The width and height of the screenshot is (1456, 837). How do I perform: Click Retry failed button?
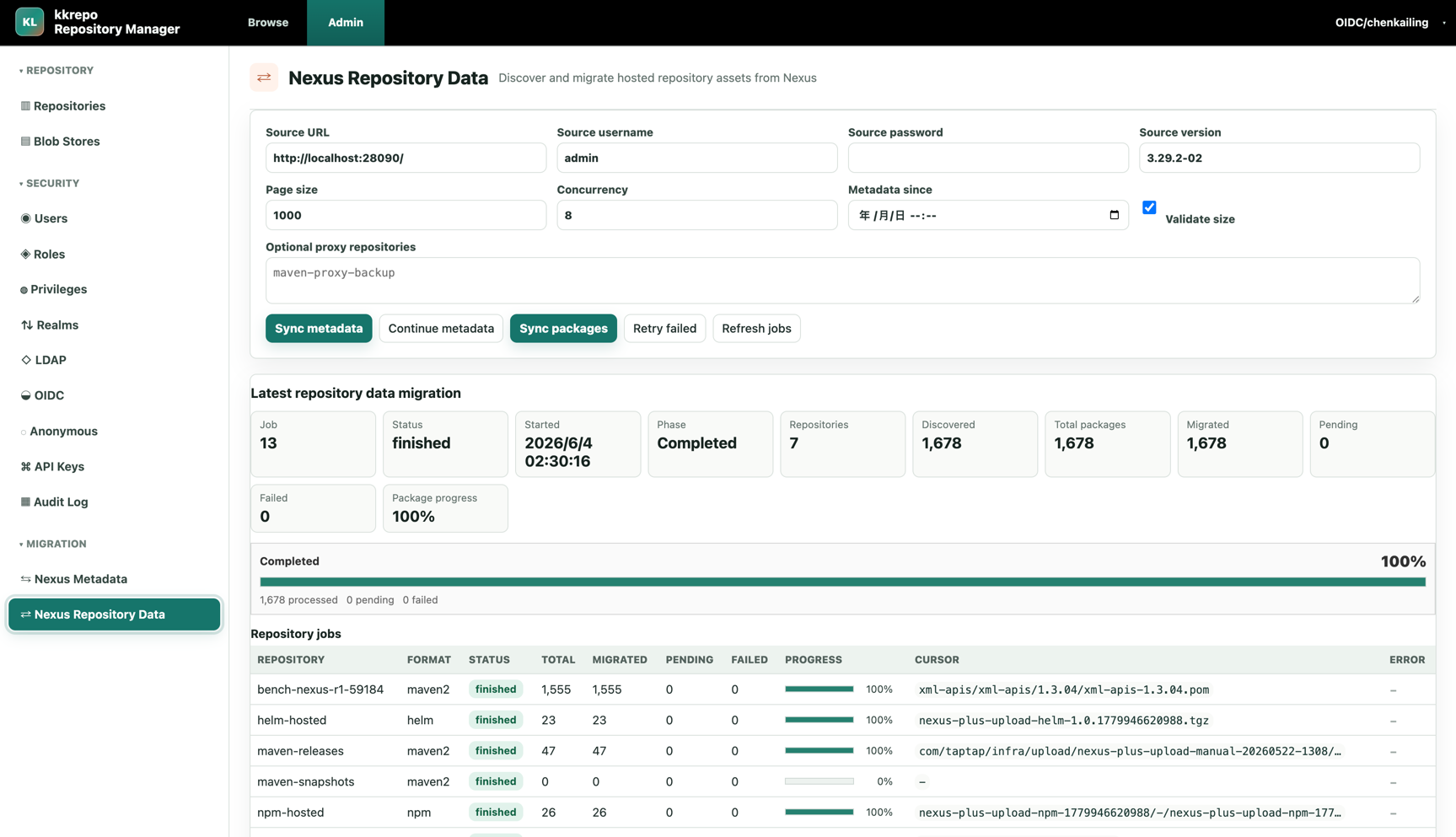[664, 328]
